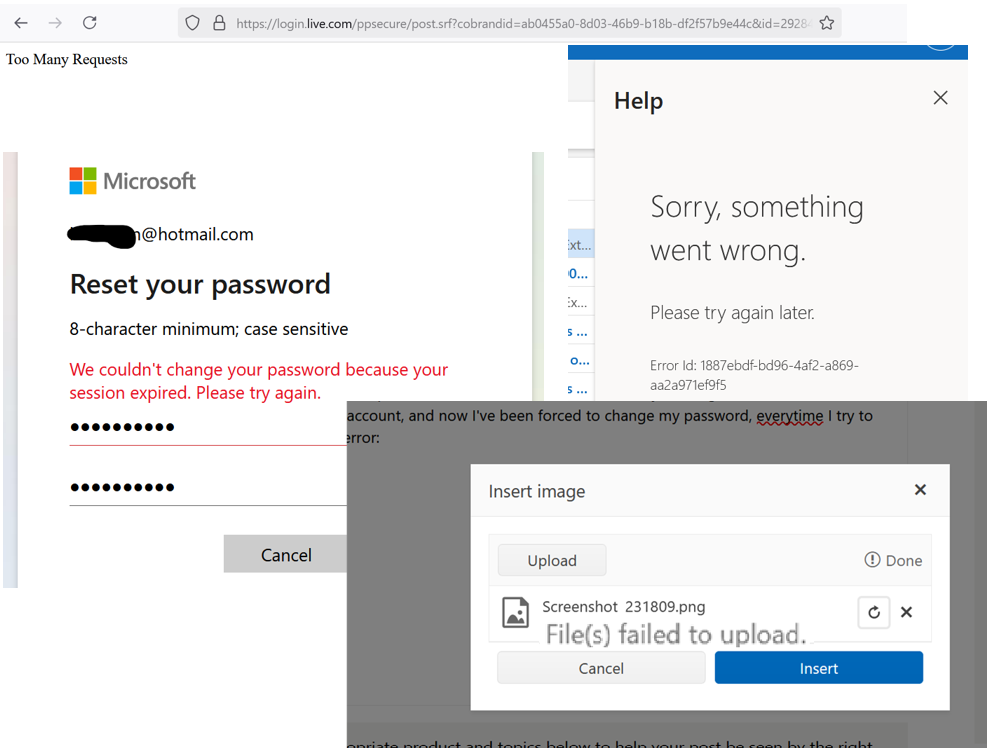Viewport: 987px width, 748px height.
Task: Click the browser forward arrow
Action: 54,21
